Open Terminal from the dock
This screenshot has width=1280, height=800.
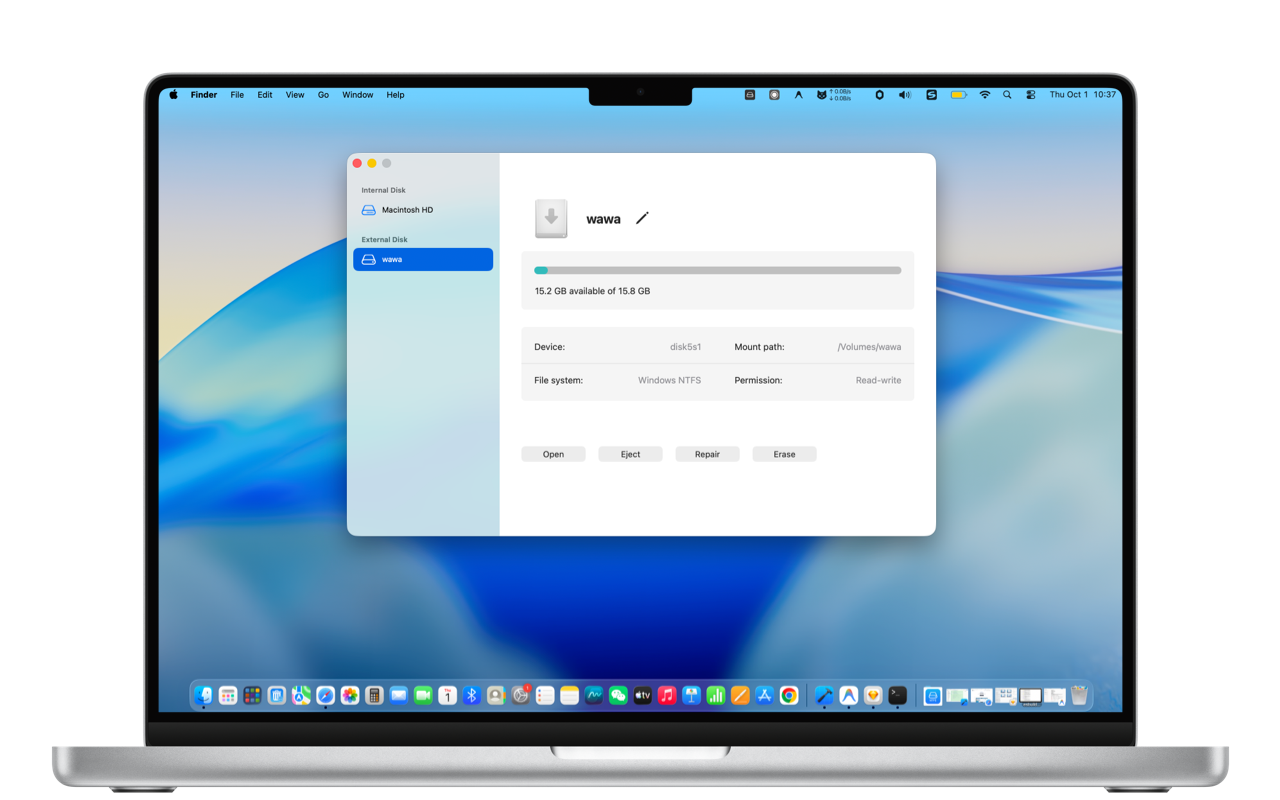pos(898,696)
